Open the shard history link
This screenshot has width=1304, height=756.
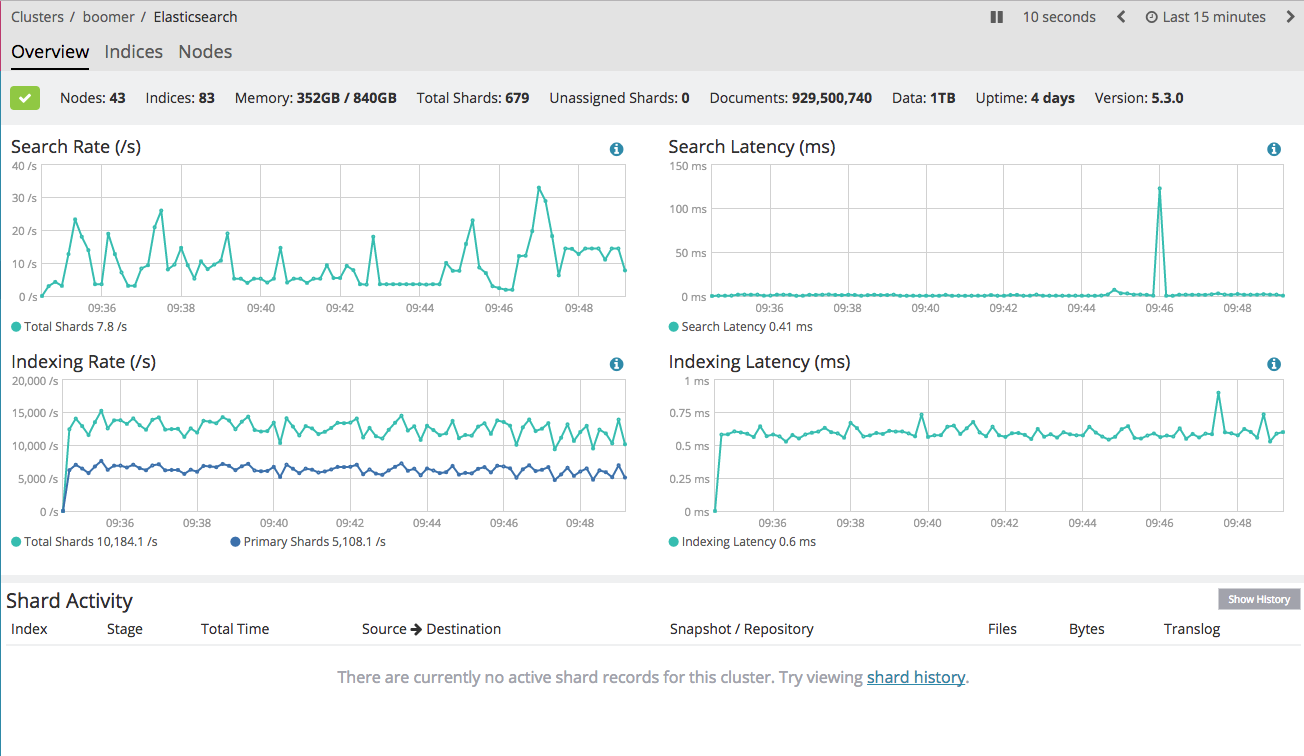[x=916, y=677]
